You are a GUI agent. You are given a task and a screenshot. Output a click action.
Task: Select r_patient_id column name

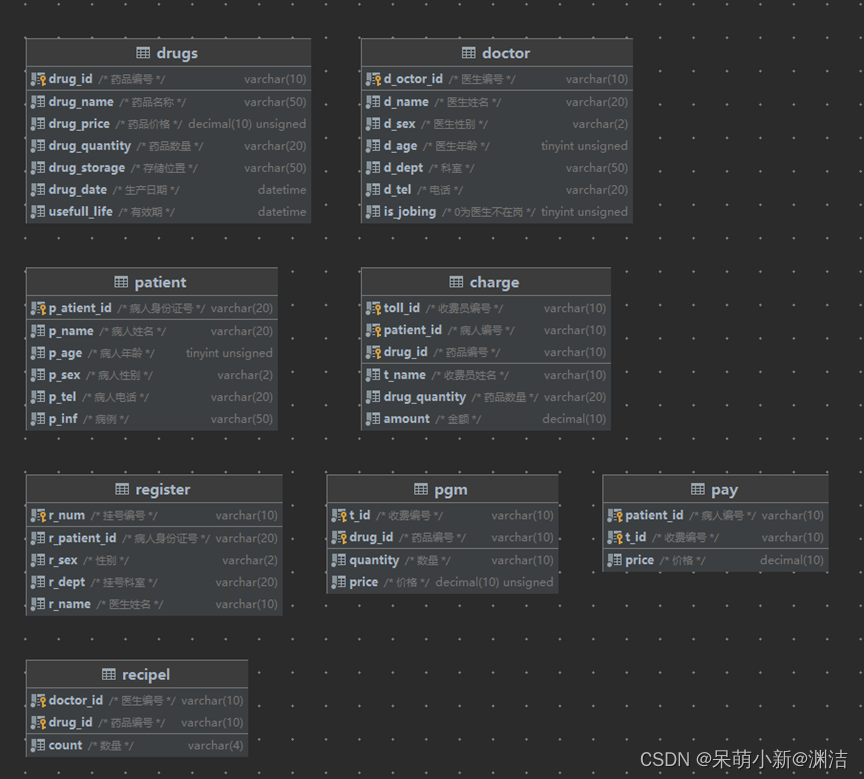pos(83,538)
